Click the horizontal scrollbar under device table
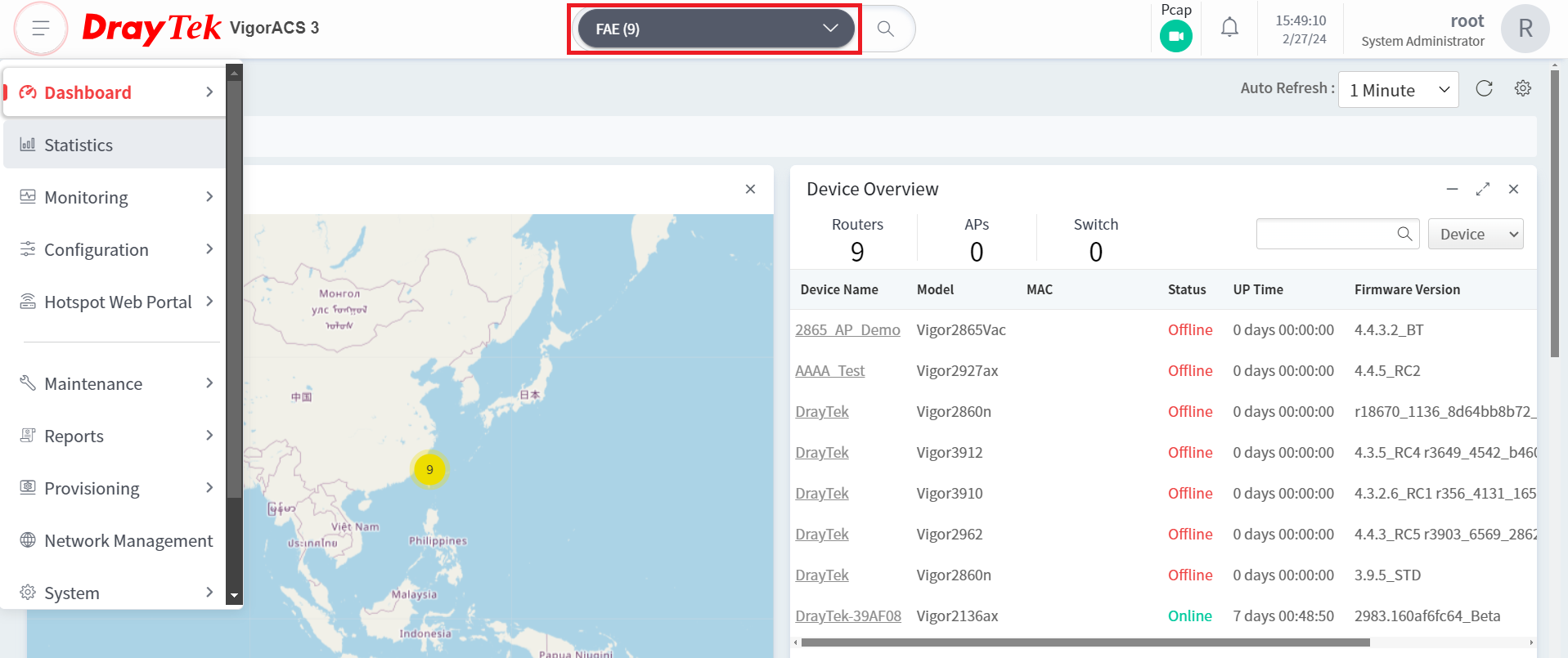Screen dimensions: 1568x658 [1085, 642]
